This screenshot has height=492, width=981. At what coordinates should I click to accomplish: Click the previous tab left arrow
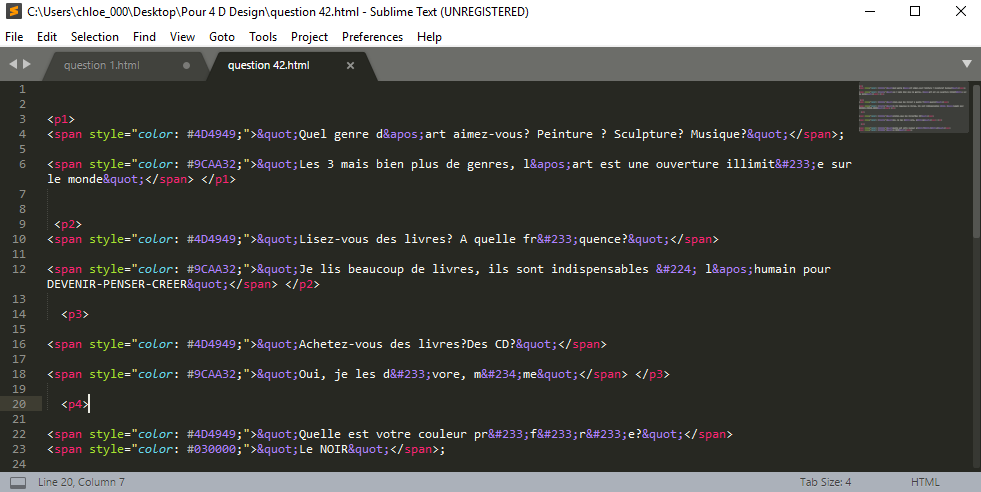point(13,65)
